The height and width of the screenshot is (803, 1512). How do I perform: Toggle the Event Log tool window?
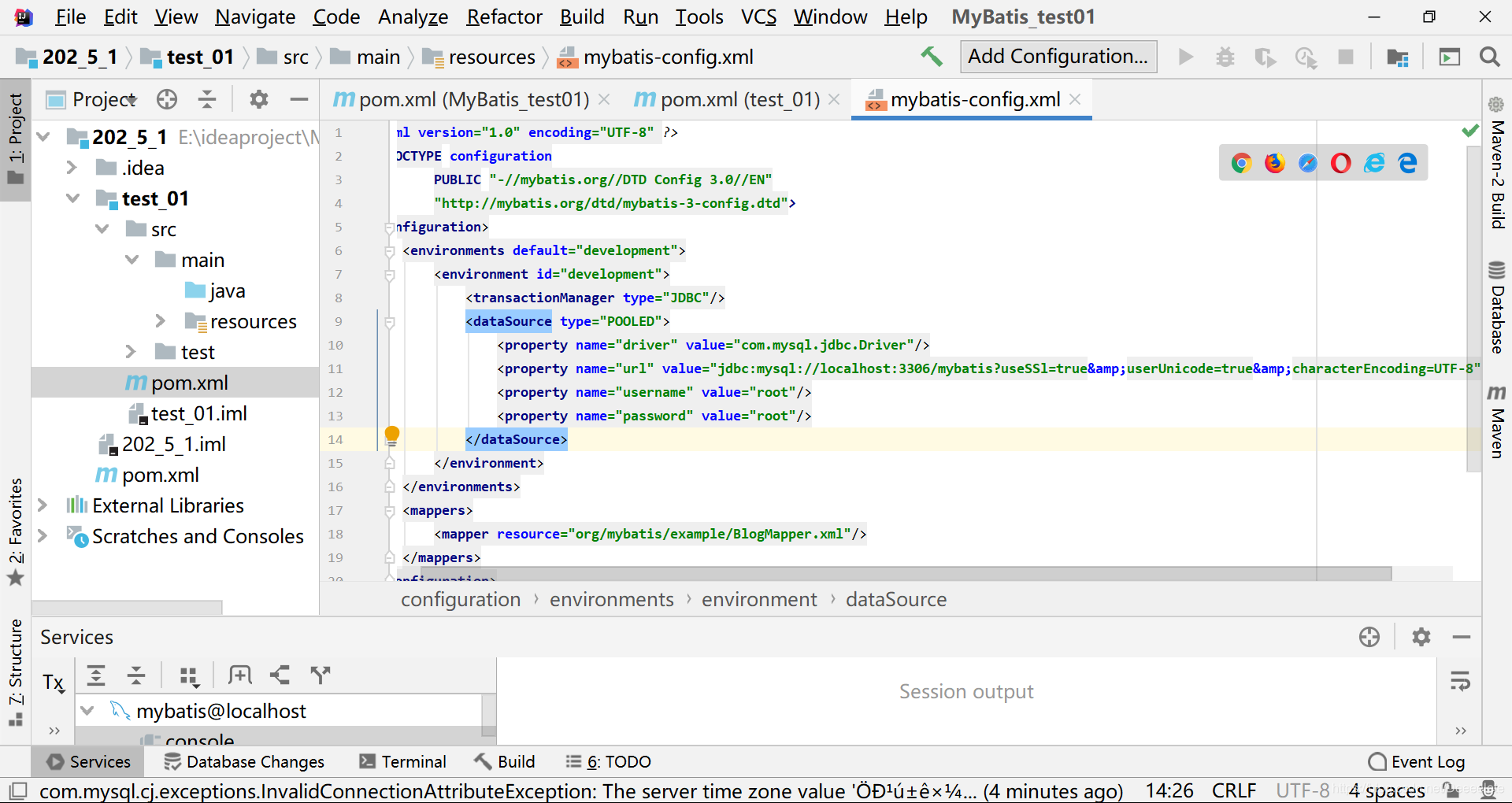click(1417, 762)
